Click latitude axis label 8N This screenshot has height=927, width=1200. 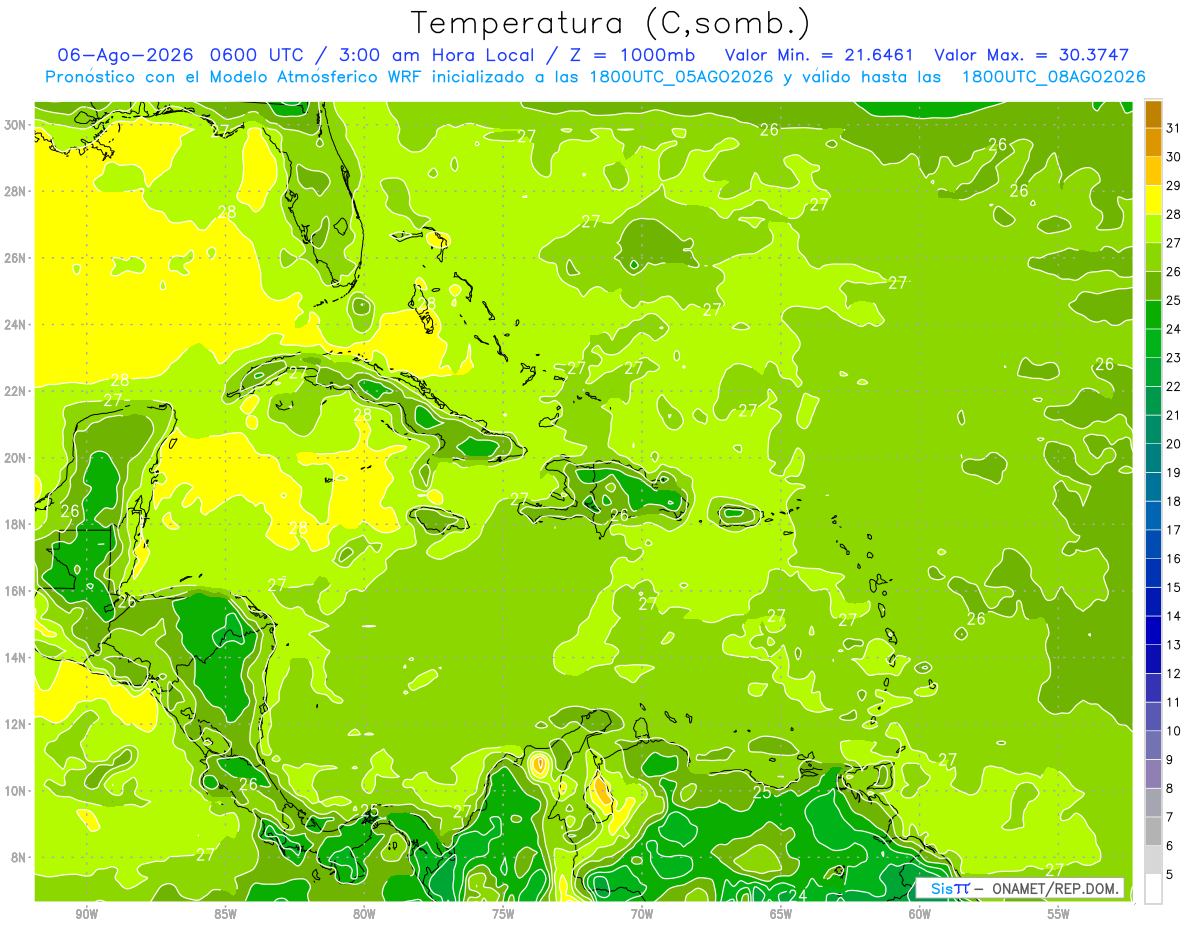coord(19,858)
